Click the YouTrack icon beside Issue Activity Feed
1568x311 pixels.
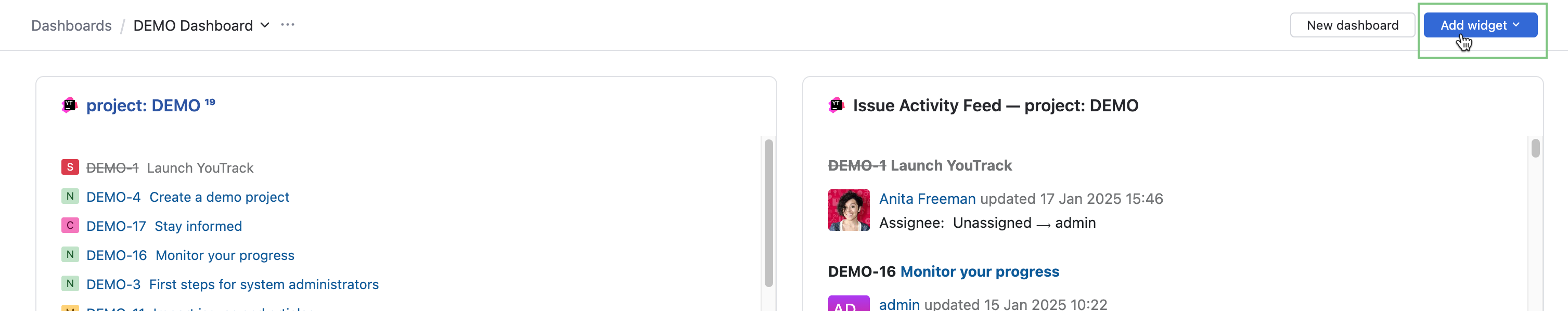pos(837,105)
